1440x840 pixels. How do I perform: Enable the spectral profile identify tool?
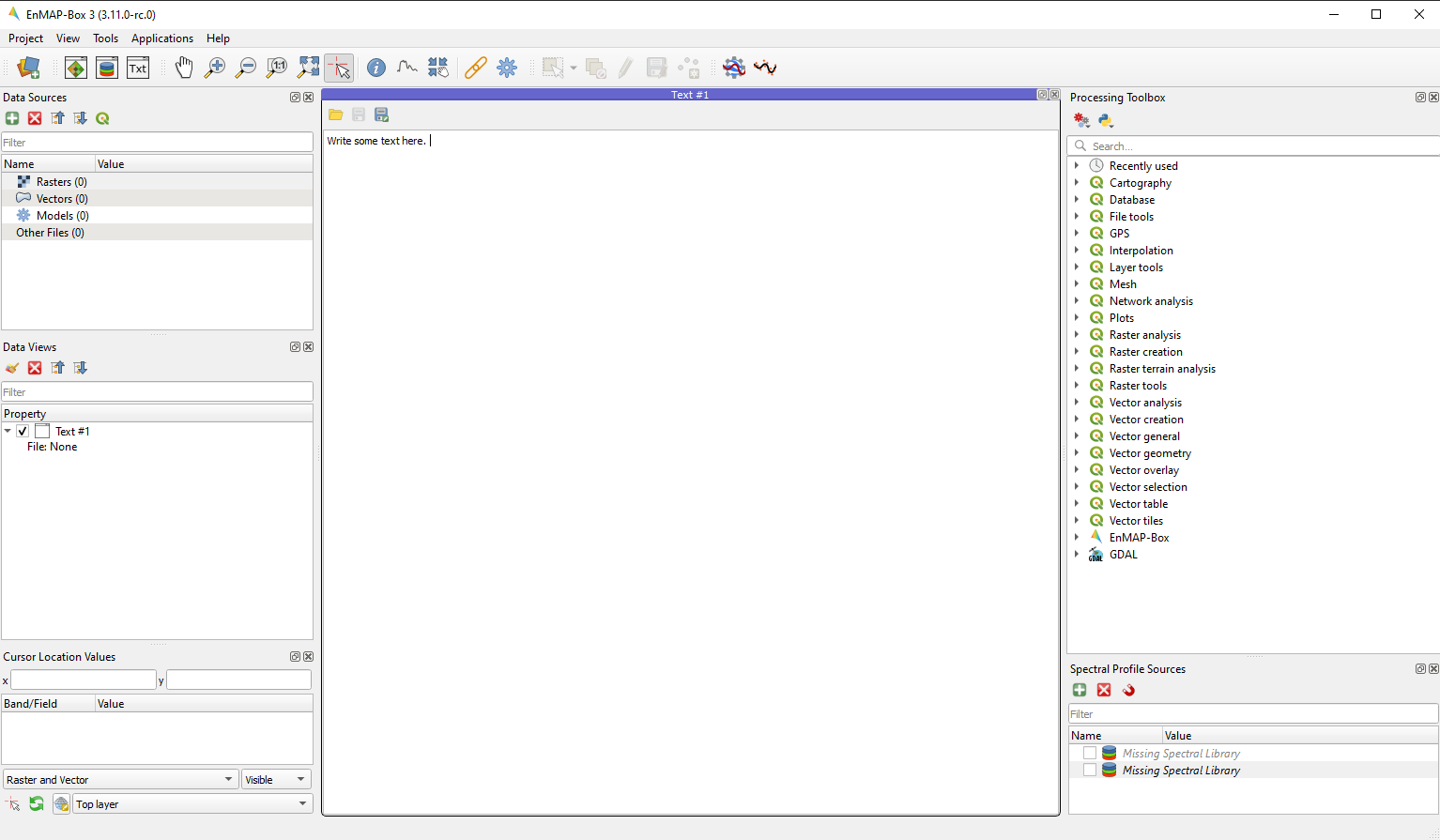click(407, 68)
